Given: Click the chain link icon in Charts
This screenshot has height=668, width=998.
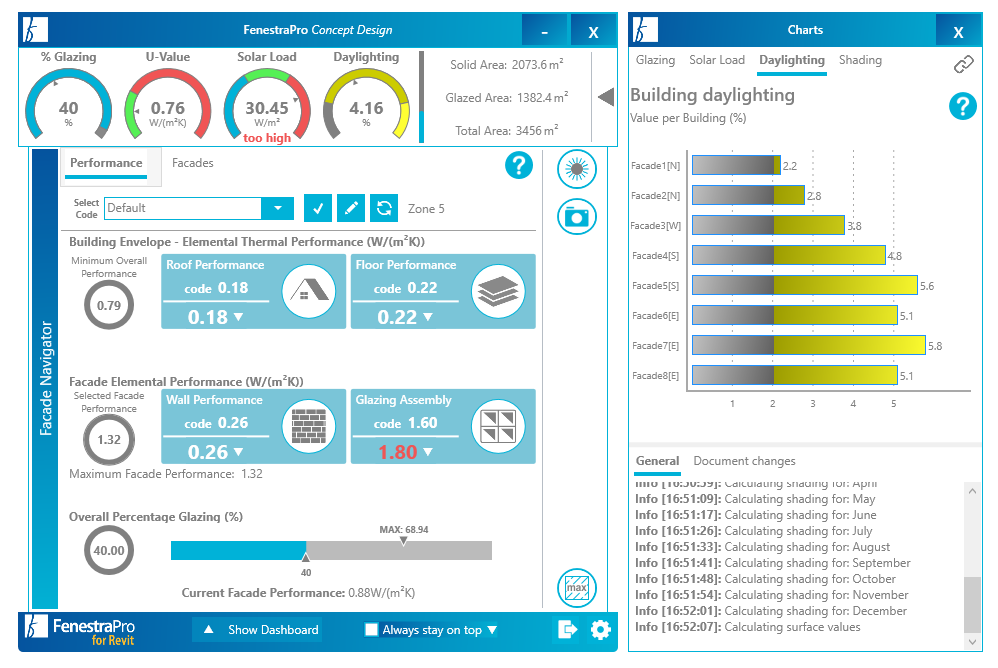Looking at the screenshot, I should [x=964, y=64].
